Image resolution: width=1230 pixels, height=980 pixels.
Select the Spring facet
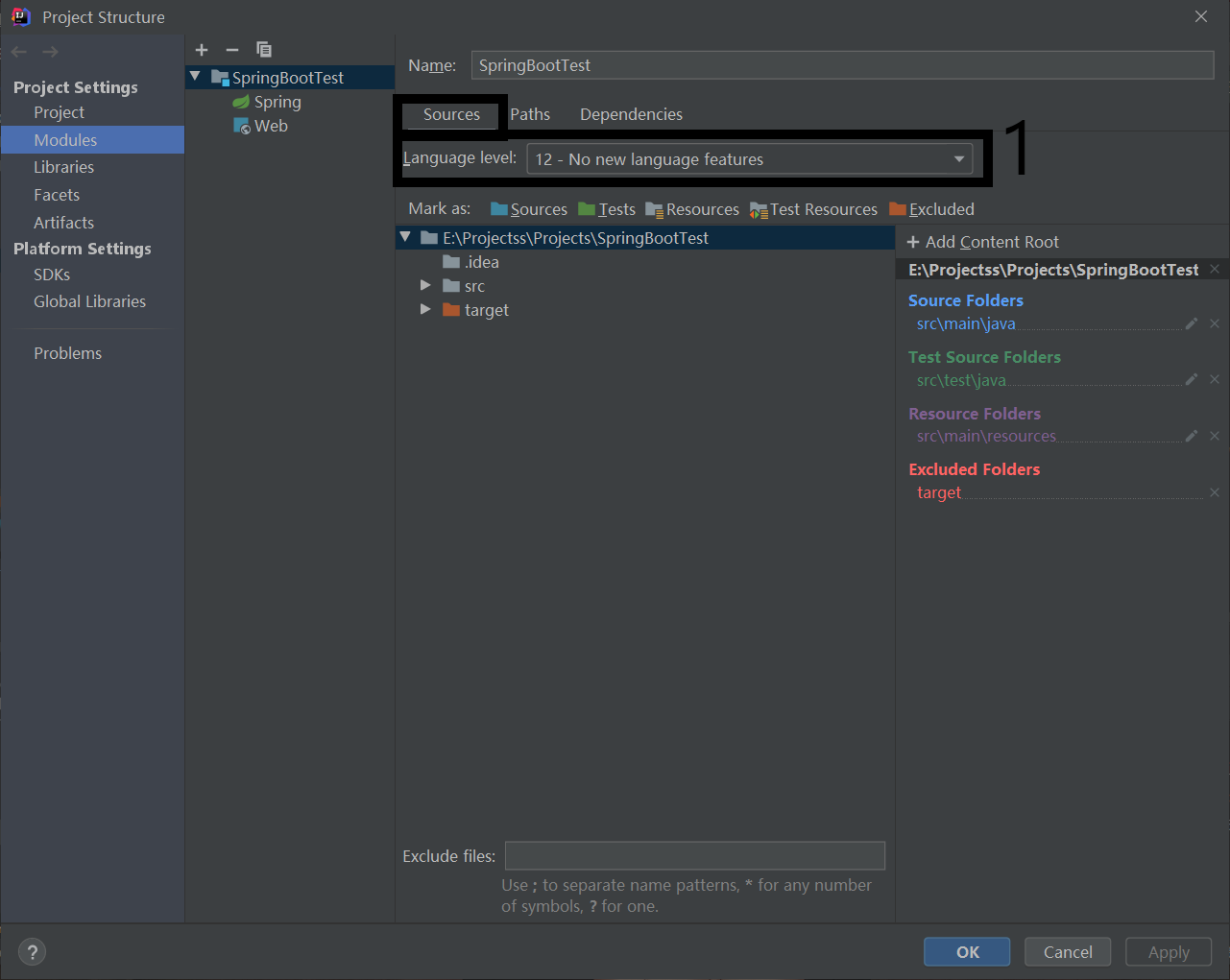coord(268,102)
